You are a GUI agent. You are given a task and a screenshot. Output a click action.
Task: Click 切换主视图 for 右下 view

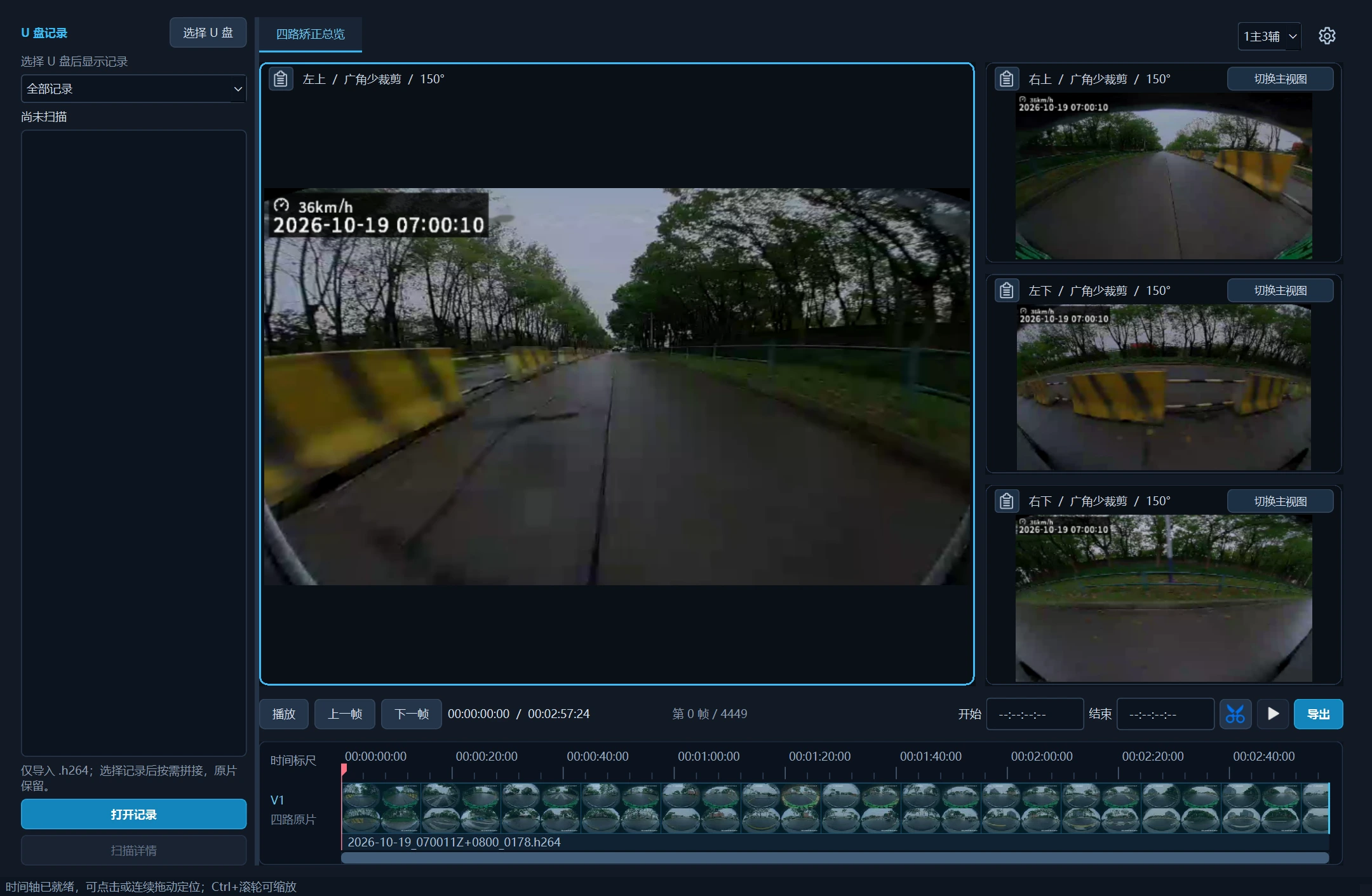coord(1280,501)
